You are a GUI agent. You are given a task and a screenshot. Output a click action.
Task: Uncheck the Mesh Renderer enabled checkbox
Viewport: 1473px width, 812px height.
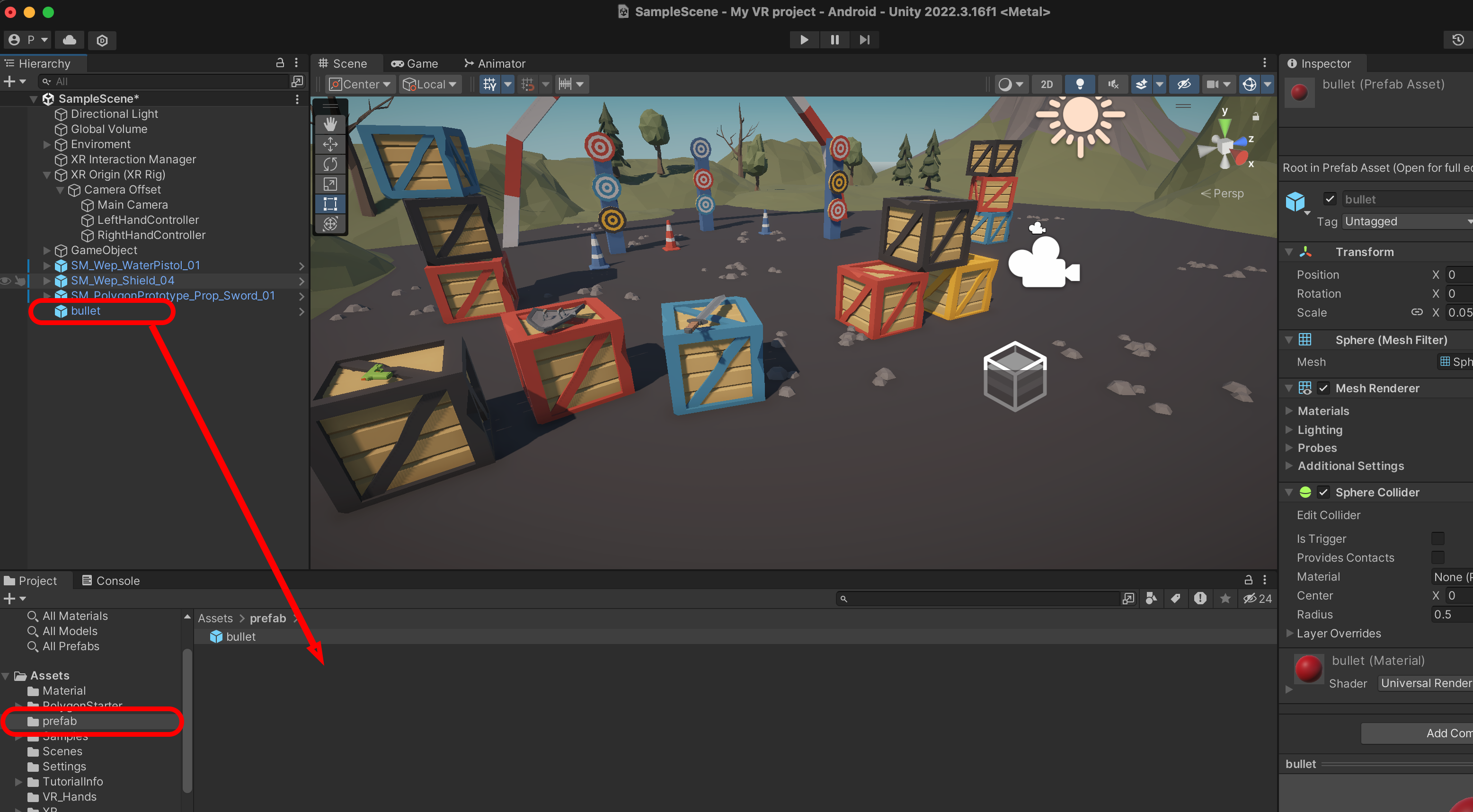[1323, 388]
